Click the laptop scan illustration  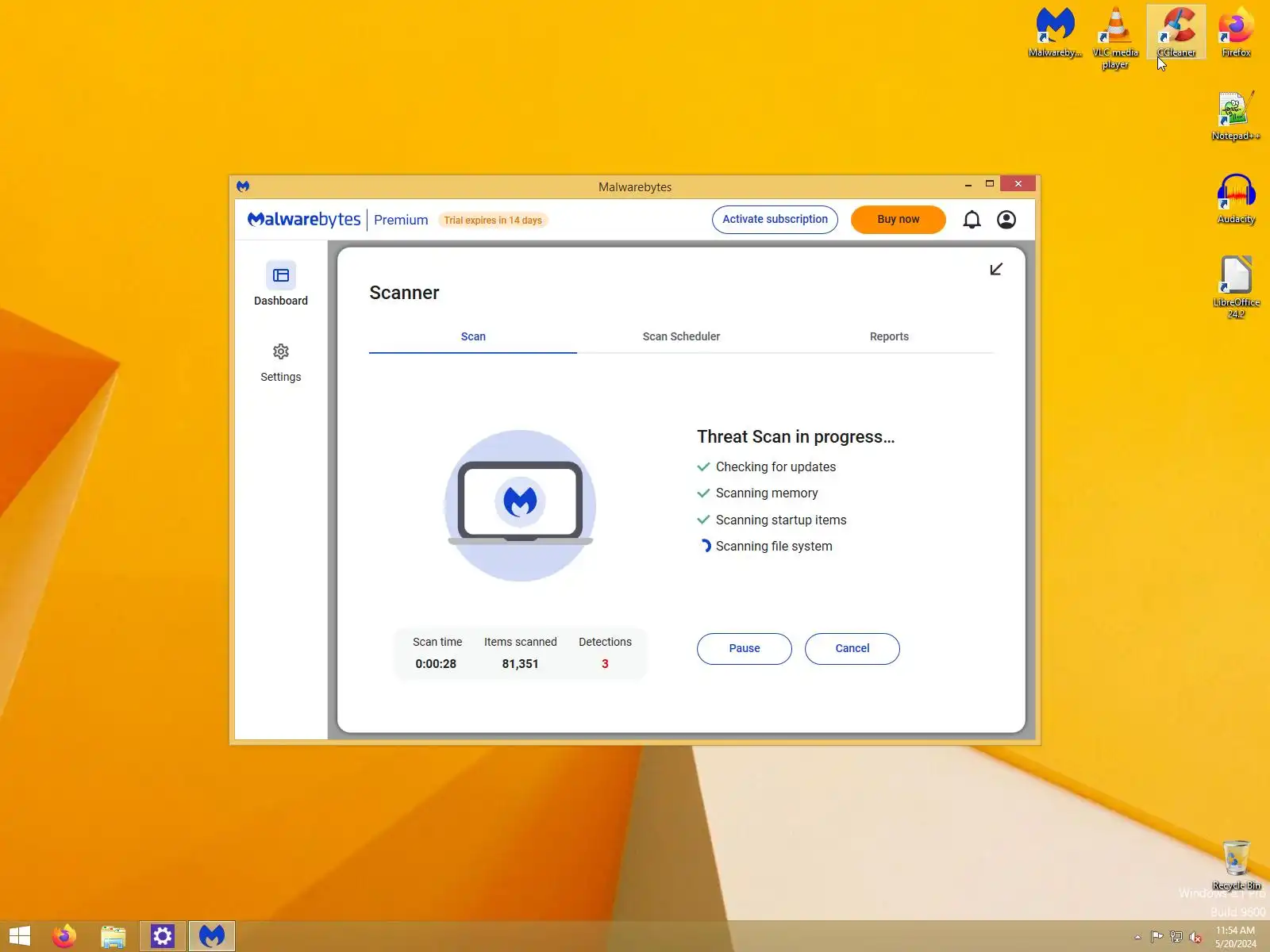pyautogui.click(x=520, y=505)
